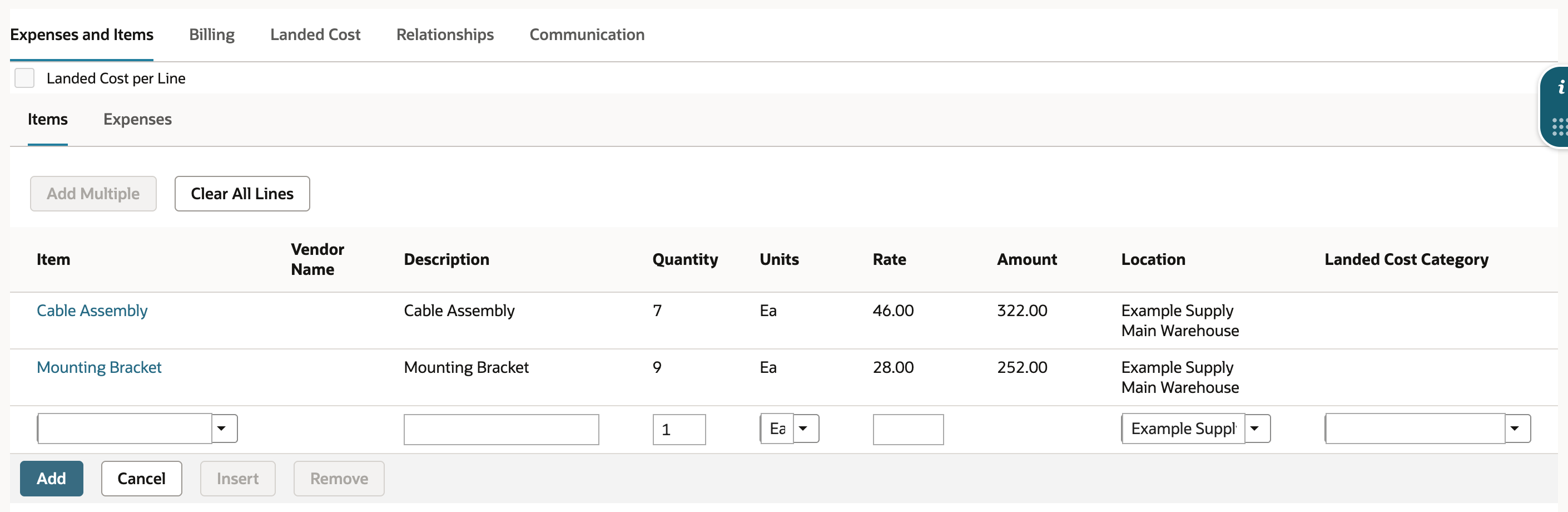This screenshot has height=512, width=1568.
Task: Select the Expenses and Items tab
Action: pos(82,35)
